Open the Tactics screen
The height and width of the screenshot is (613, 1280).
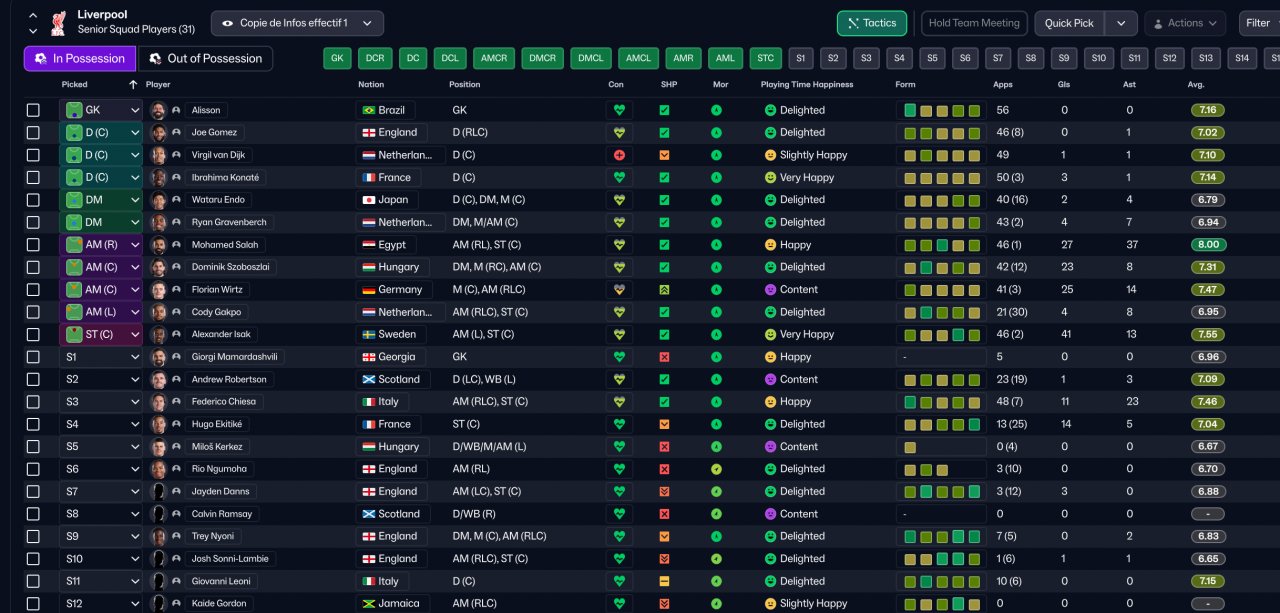872,23
